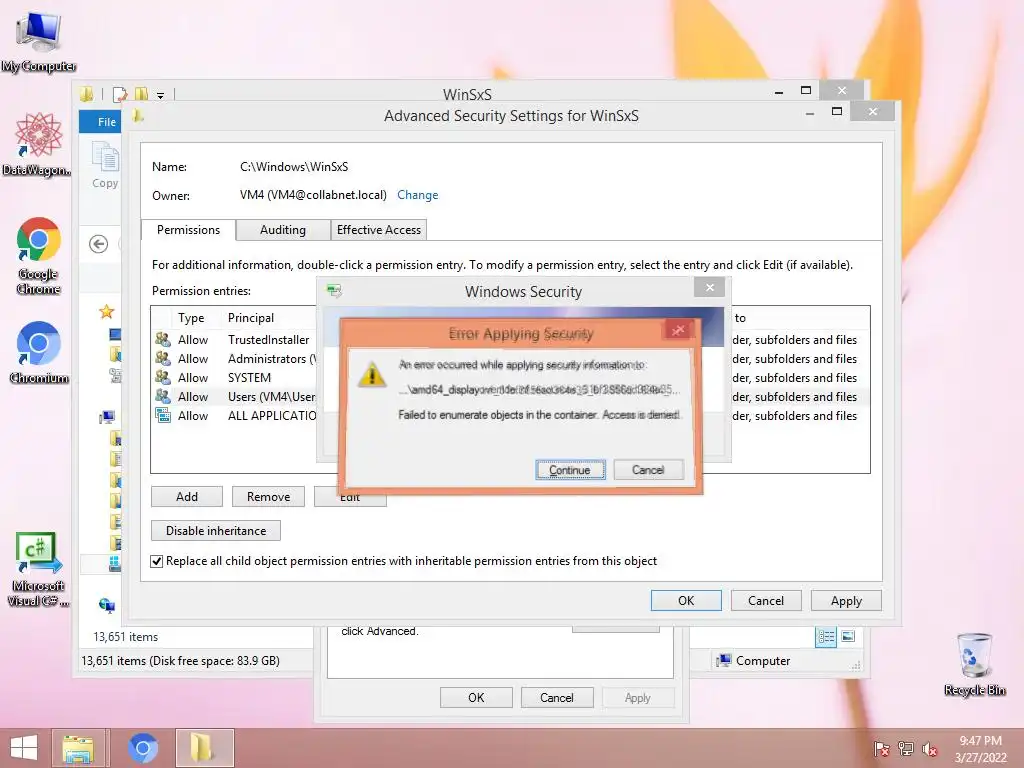Toggle Replace all child object permission entries
The width and height of the screenshot is (1024, 768).
(x=157, y=561)
